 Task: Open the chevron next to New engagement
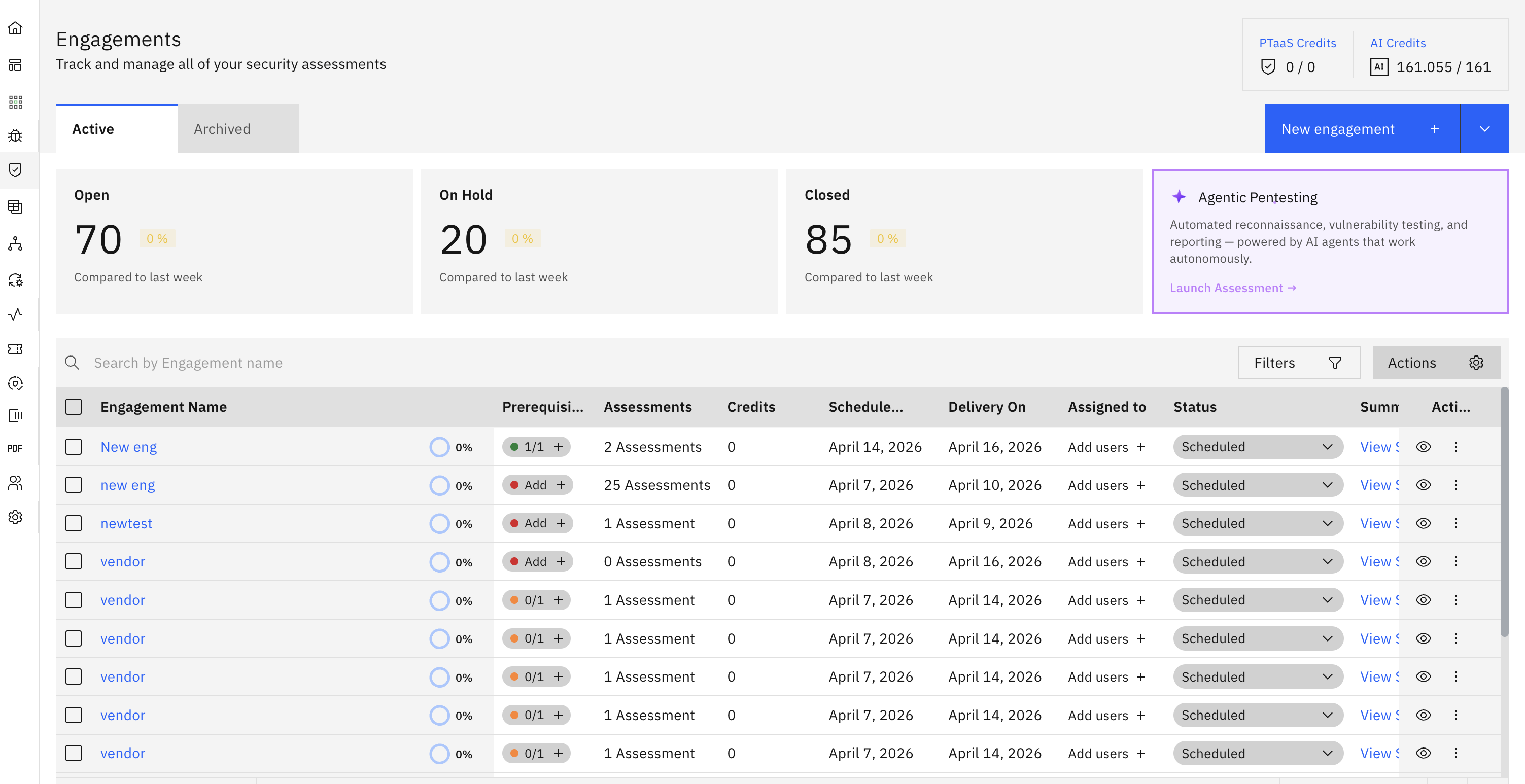coord(1484,129)
